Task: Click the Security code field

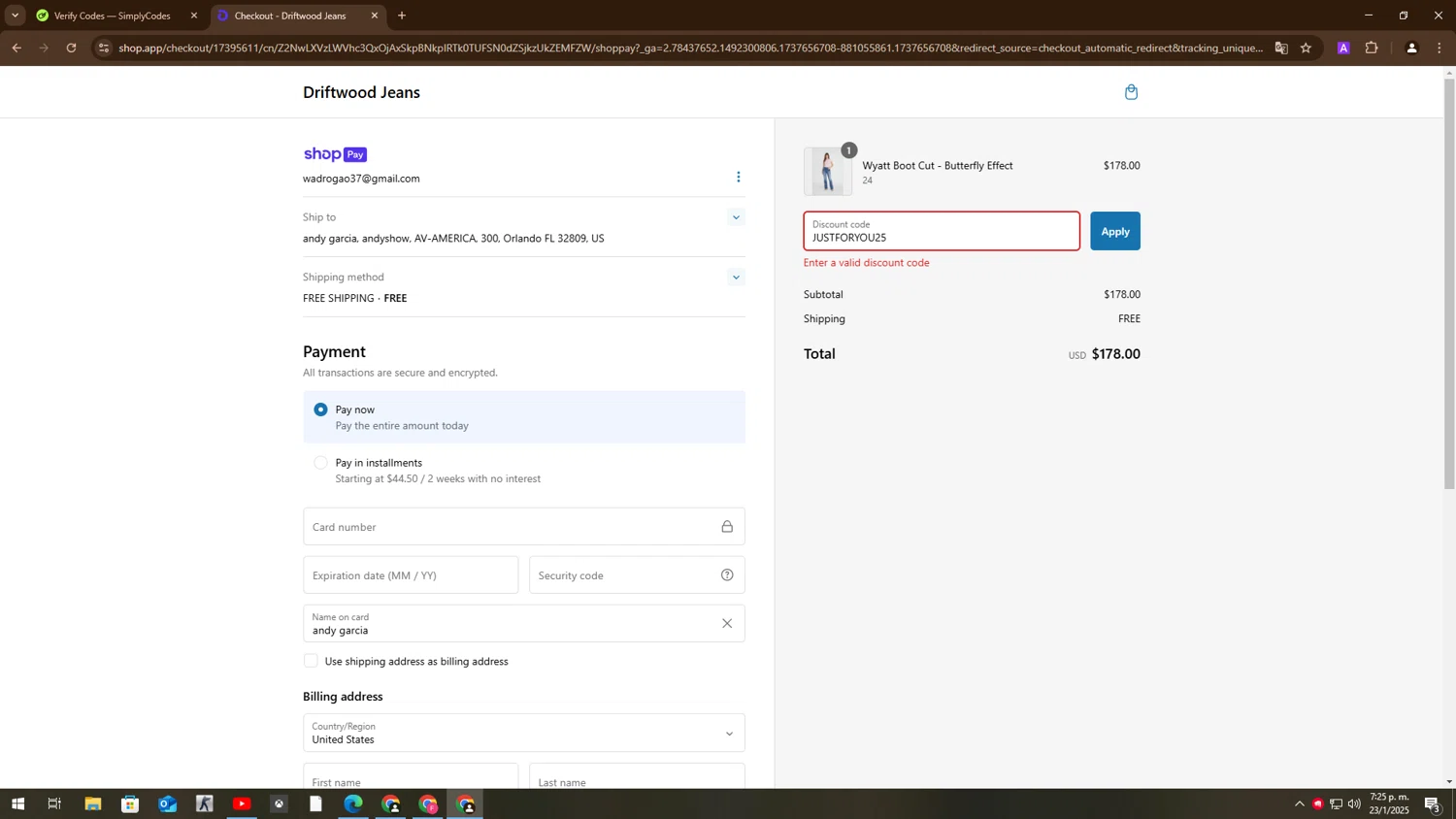Action: coord(637,575)
